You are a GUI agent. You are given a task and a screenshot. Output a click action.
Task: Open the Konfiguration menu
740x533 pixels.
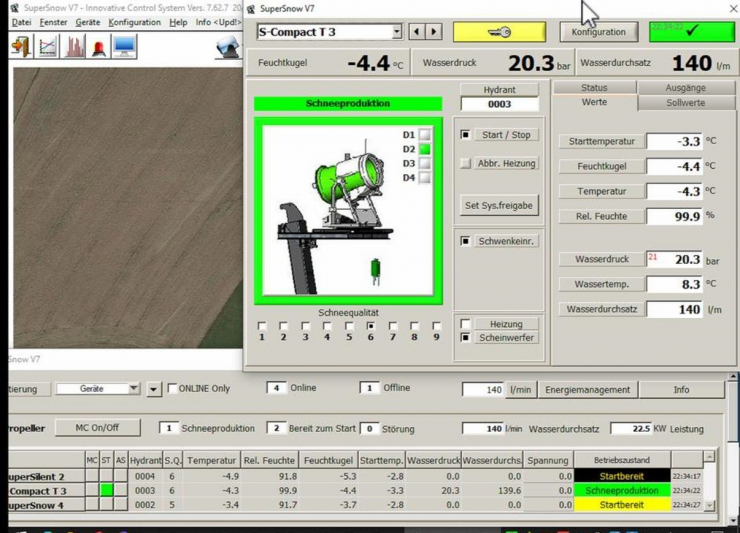point(134,22)
